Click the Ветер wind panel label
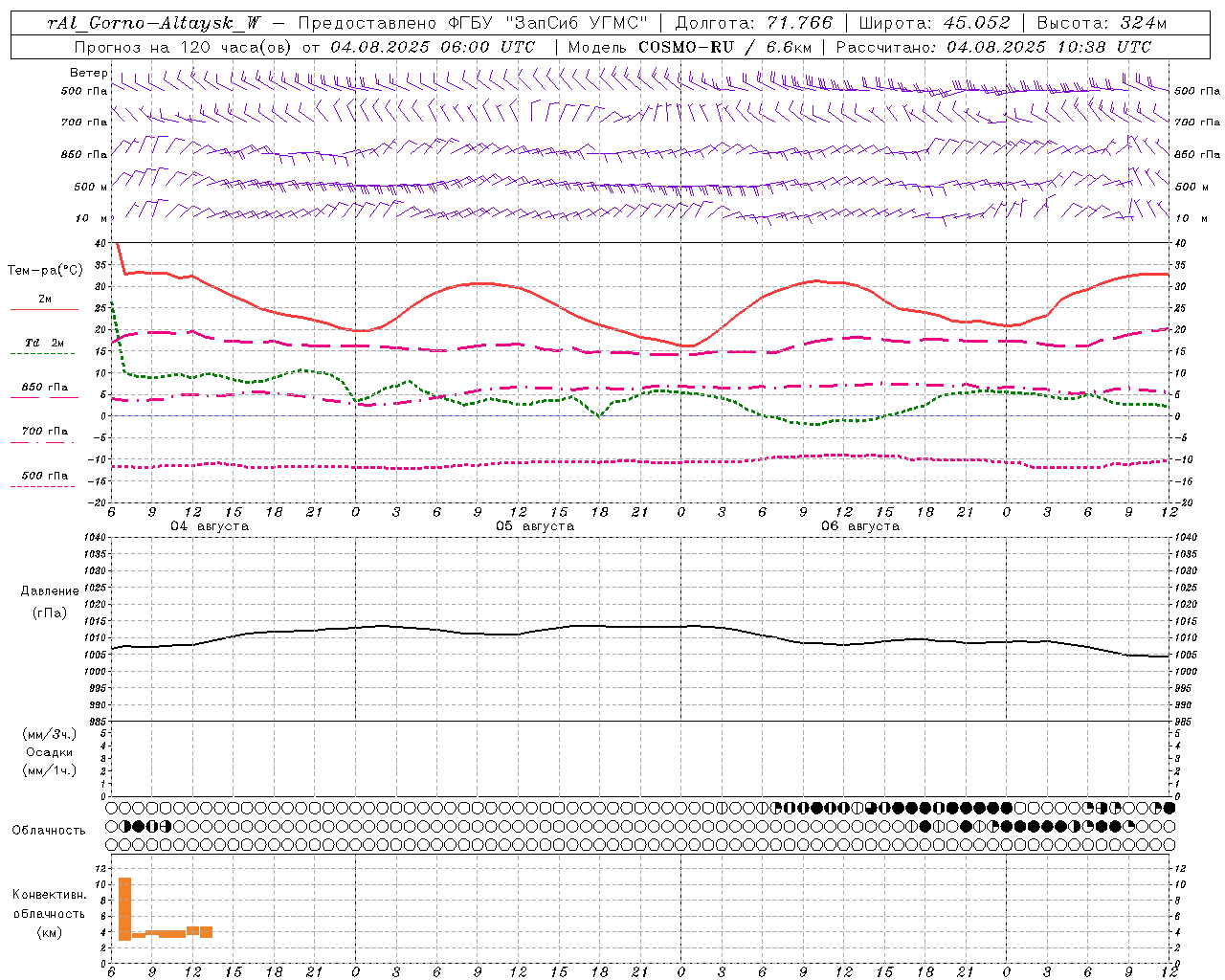1225x980 pixels. coord(89,73)
